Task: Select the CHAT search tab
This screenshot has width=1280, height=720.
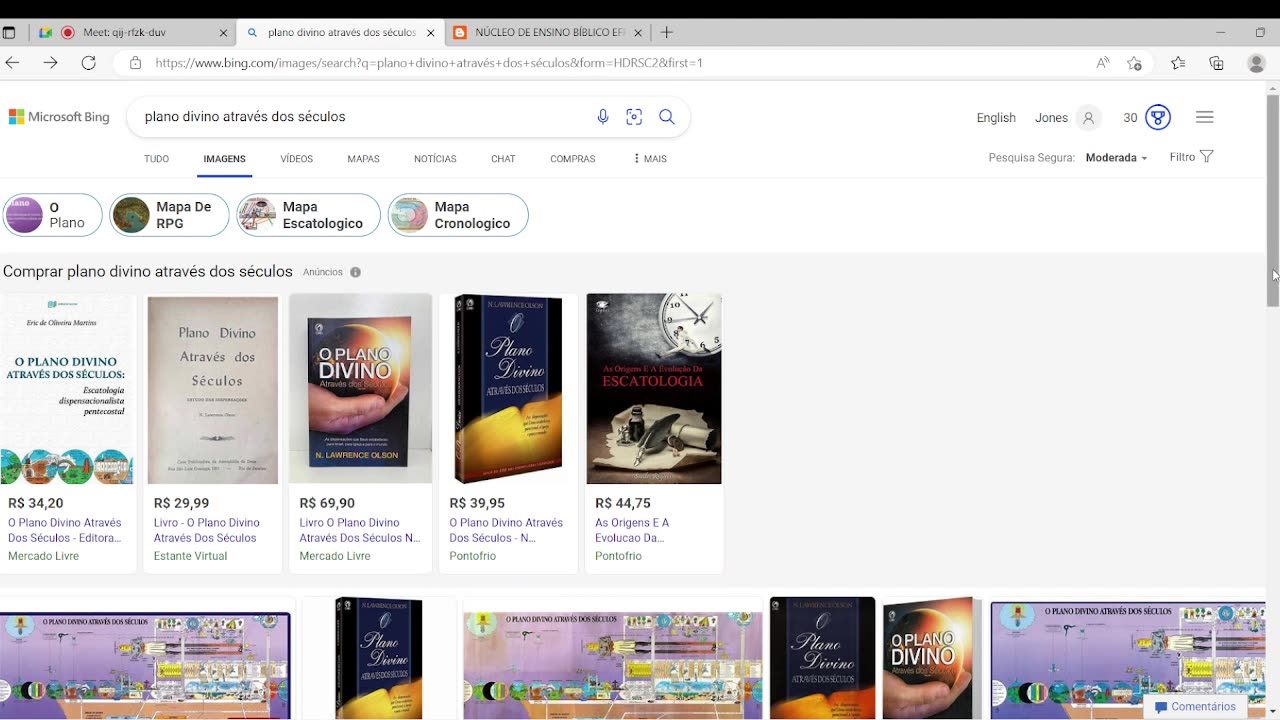Action: tap(503, 159)
